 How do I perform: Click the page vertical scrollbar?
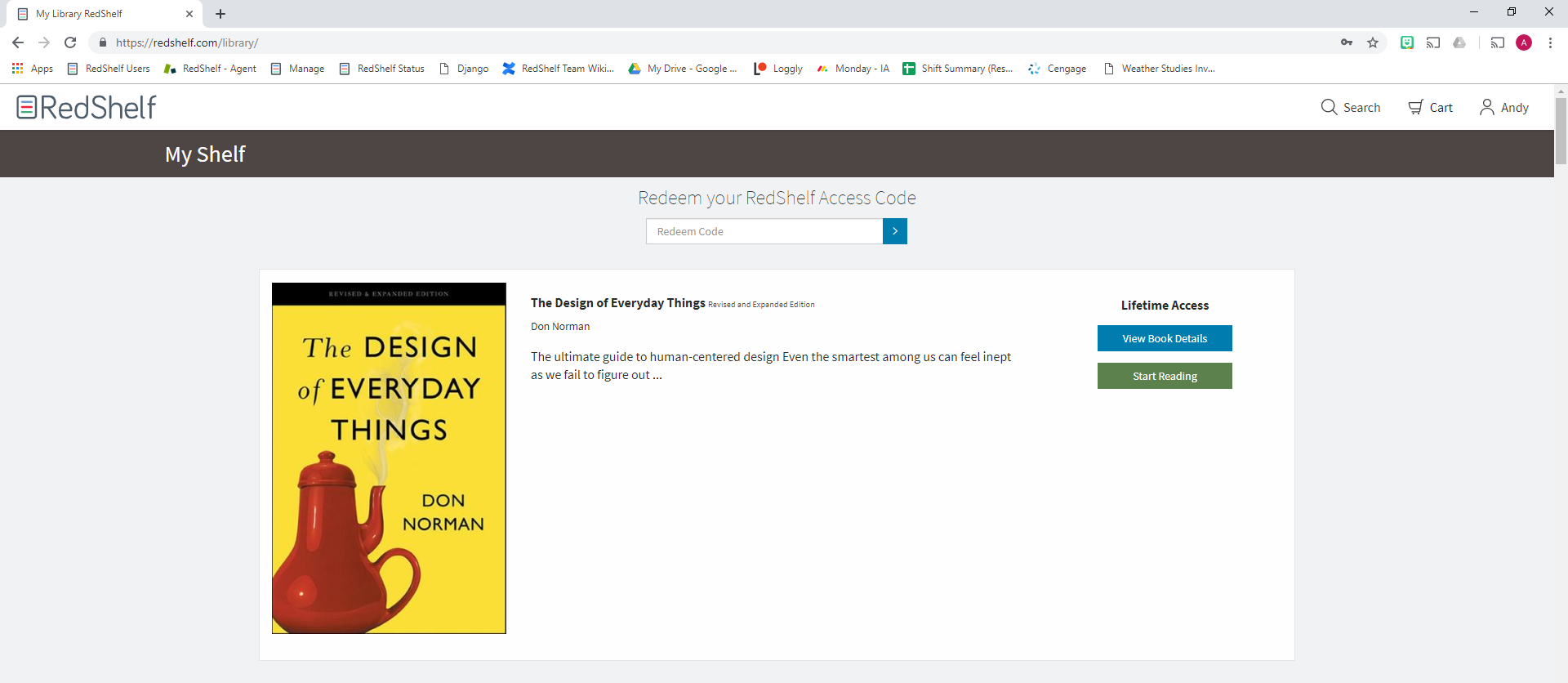(1561, 131)
